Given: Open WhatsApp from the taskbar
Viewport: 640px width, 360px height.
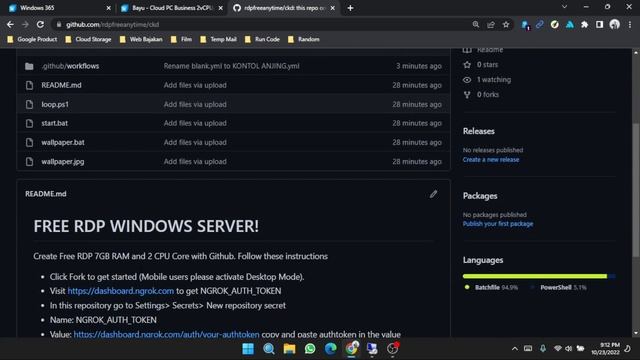Looking at the screenshot, I should pyautogui.click(x=310, y=349).
